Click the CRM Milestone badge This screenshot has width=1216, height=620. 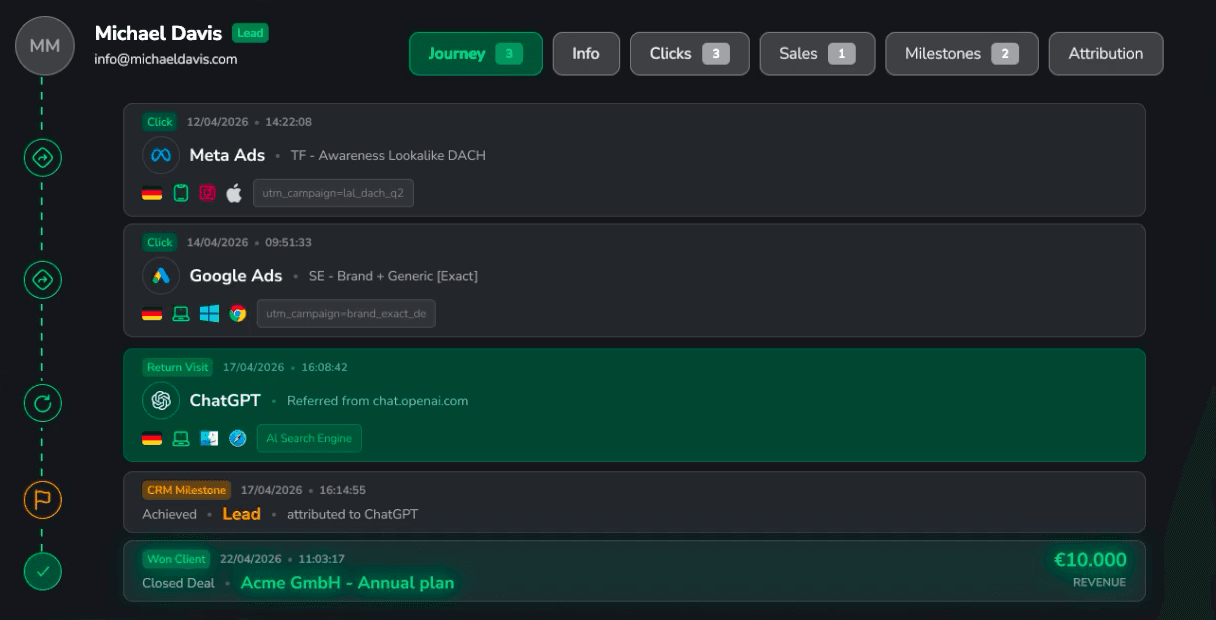coord(187,490)
